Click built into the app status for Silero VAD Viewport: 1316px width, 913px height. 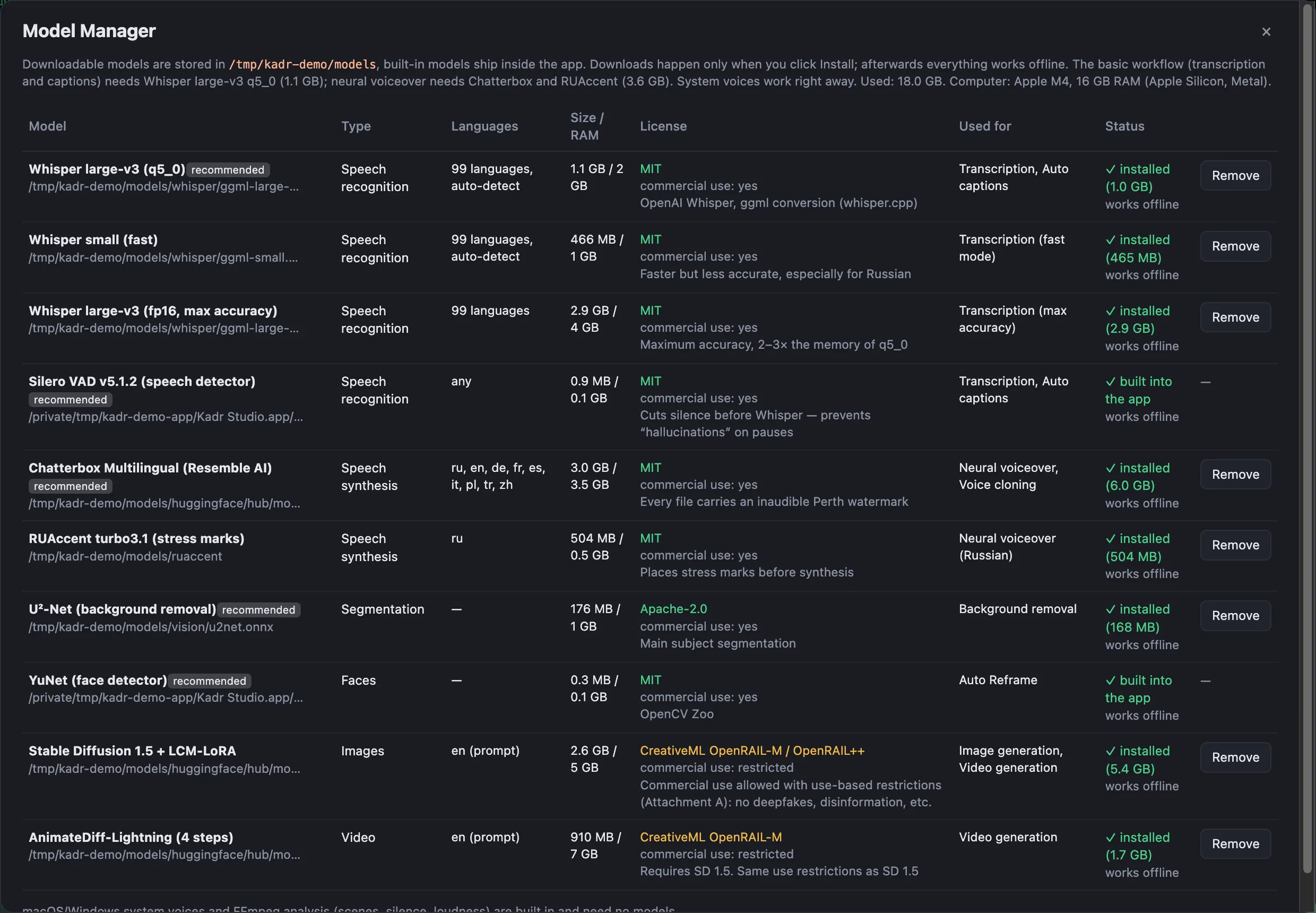(x=1138, y=391)
